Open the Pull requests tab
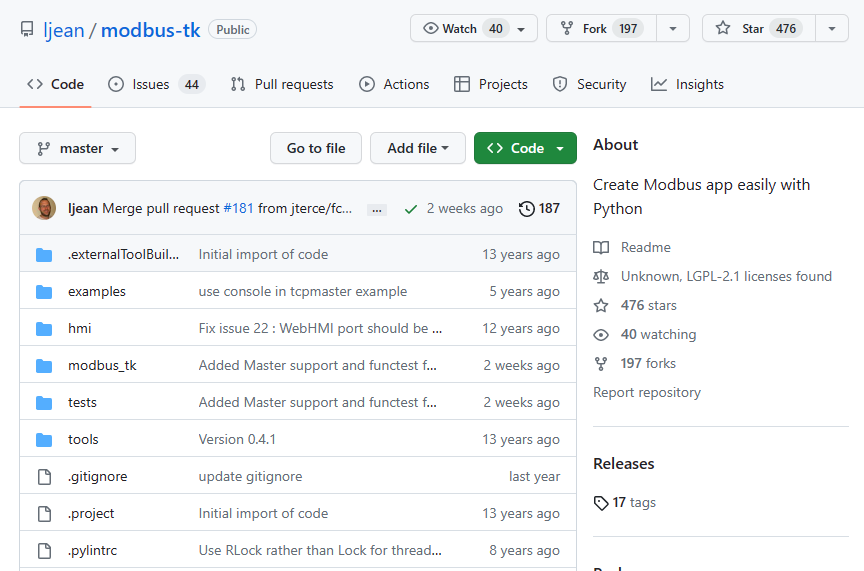The image size is (864, 571). pyautogui.click(x=282, y=84)
